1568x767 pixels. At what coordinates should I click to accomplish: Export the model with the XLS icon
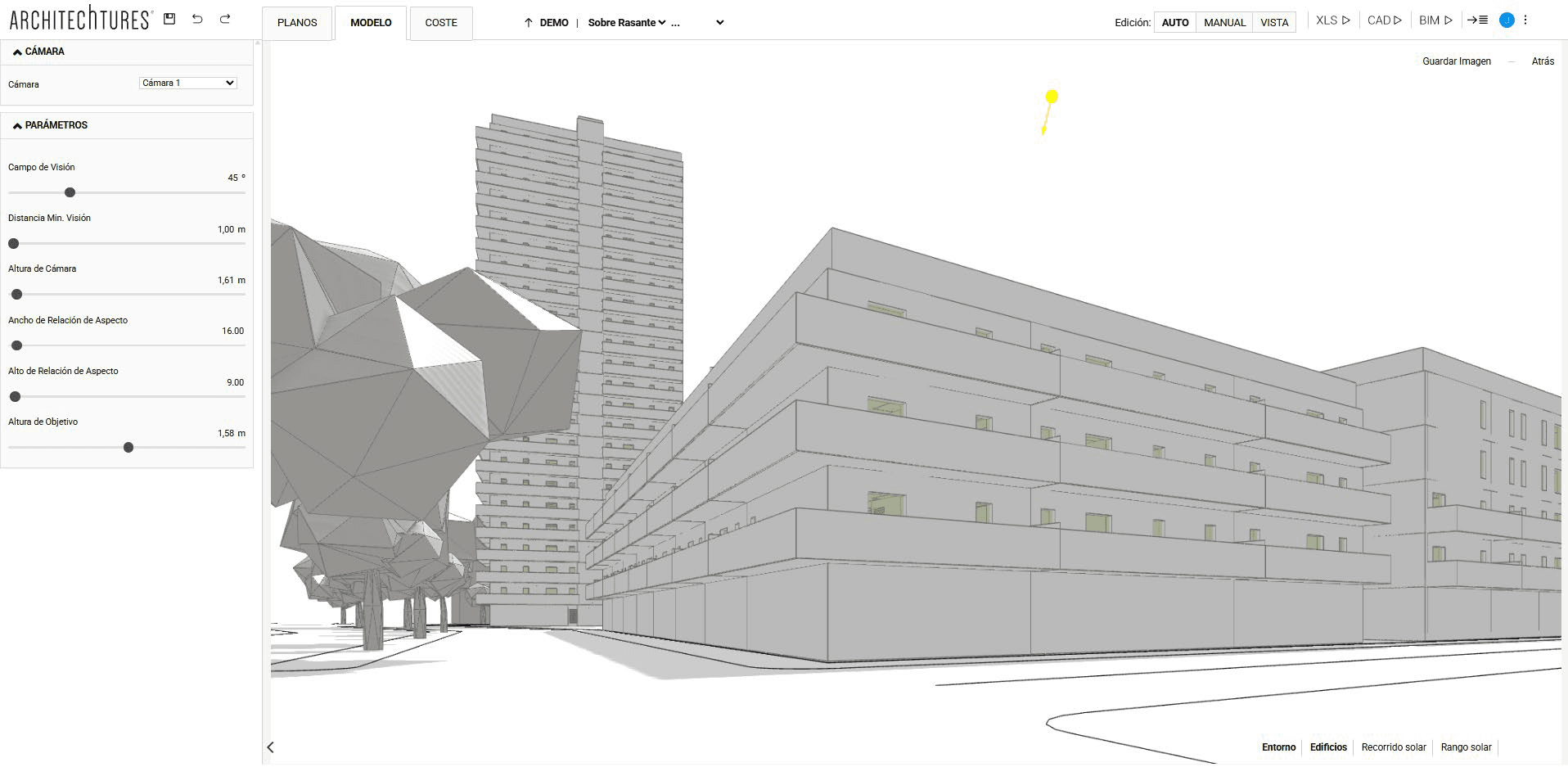coord(1331,20)
